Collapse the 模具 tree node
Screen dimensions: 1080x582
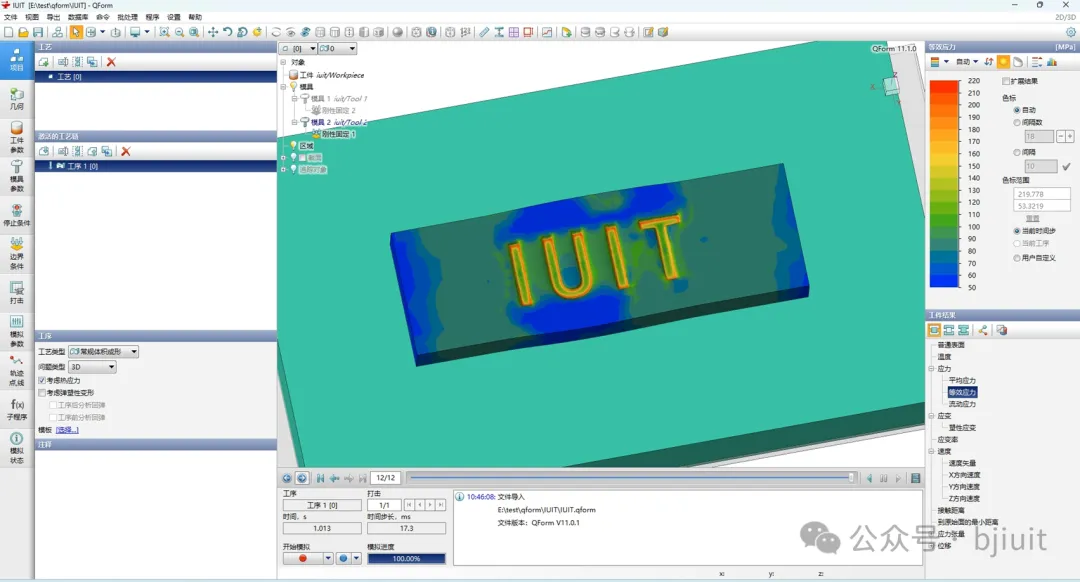coord(283,87)
